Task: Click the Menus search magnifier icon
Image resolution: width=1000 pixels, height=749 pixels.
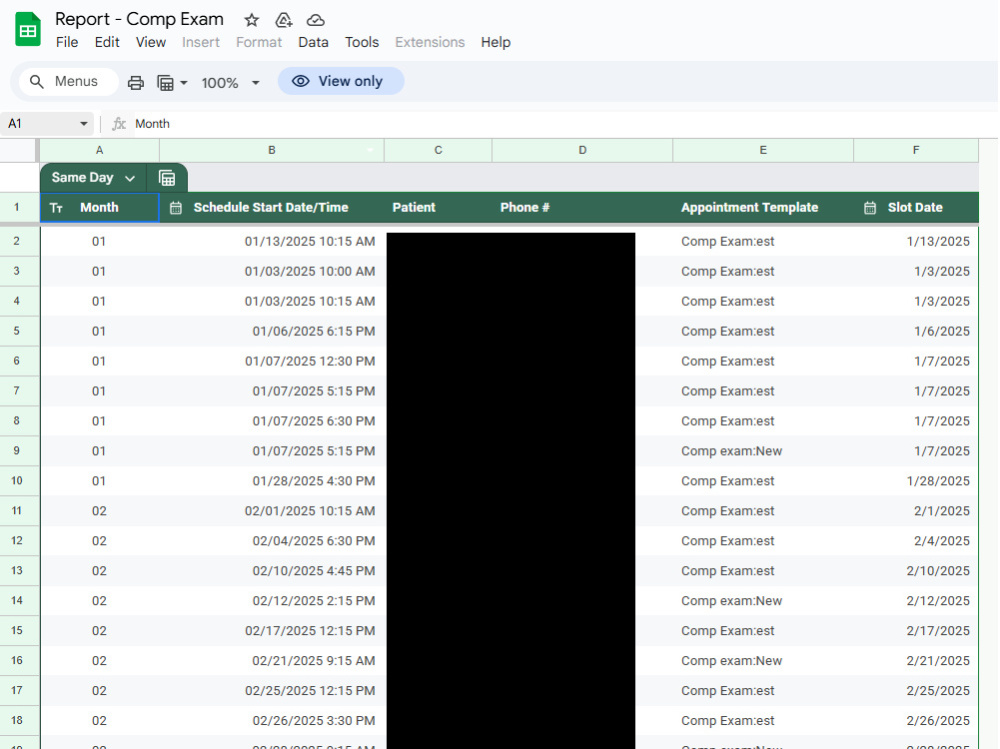Action: point(37,82)
